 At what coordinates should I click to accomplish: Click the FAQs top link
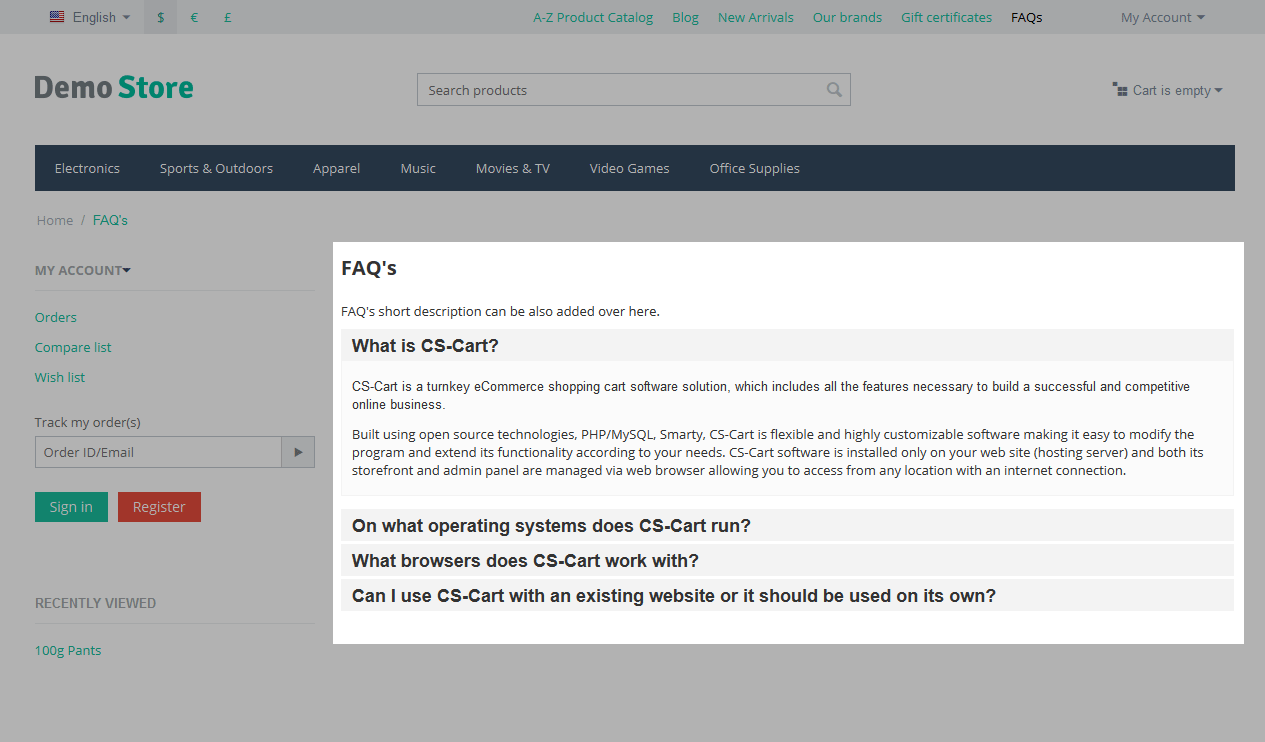click(1027, 17)
